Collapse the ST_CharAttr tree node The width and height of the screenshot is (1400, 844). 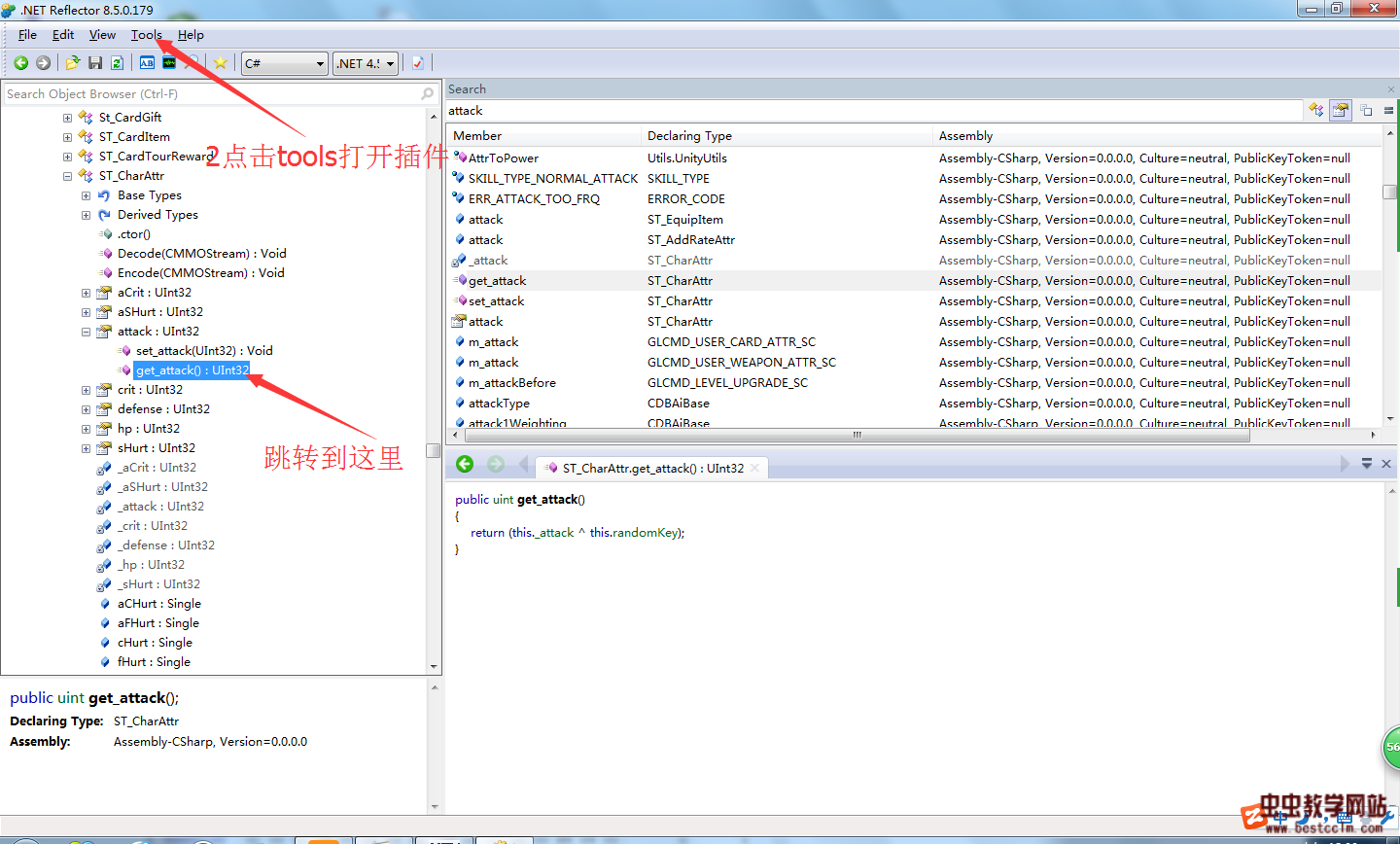67,176
